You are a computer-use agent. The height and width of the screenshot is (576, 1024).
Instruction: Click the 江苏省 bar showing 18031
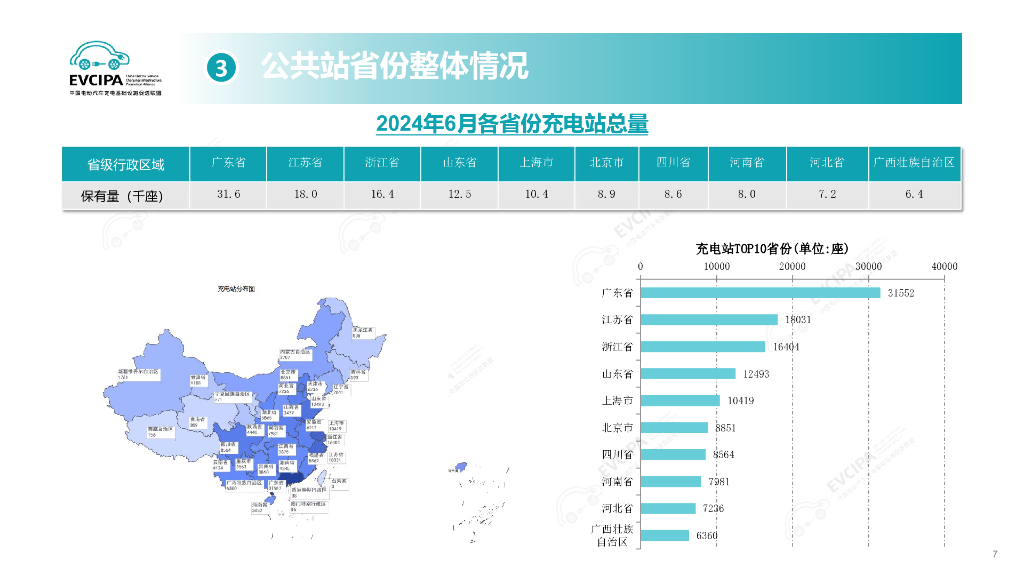click(711, 321)
